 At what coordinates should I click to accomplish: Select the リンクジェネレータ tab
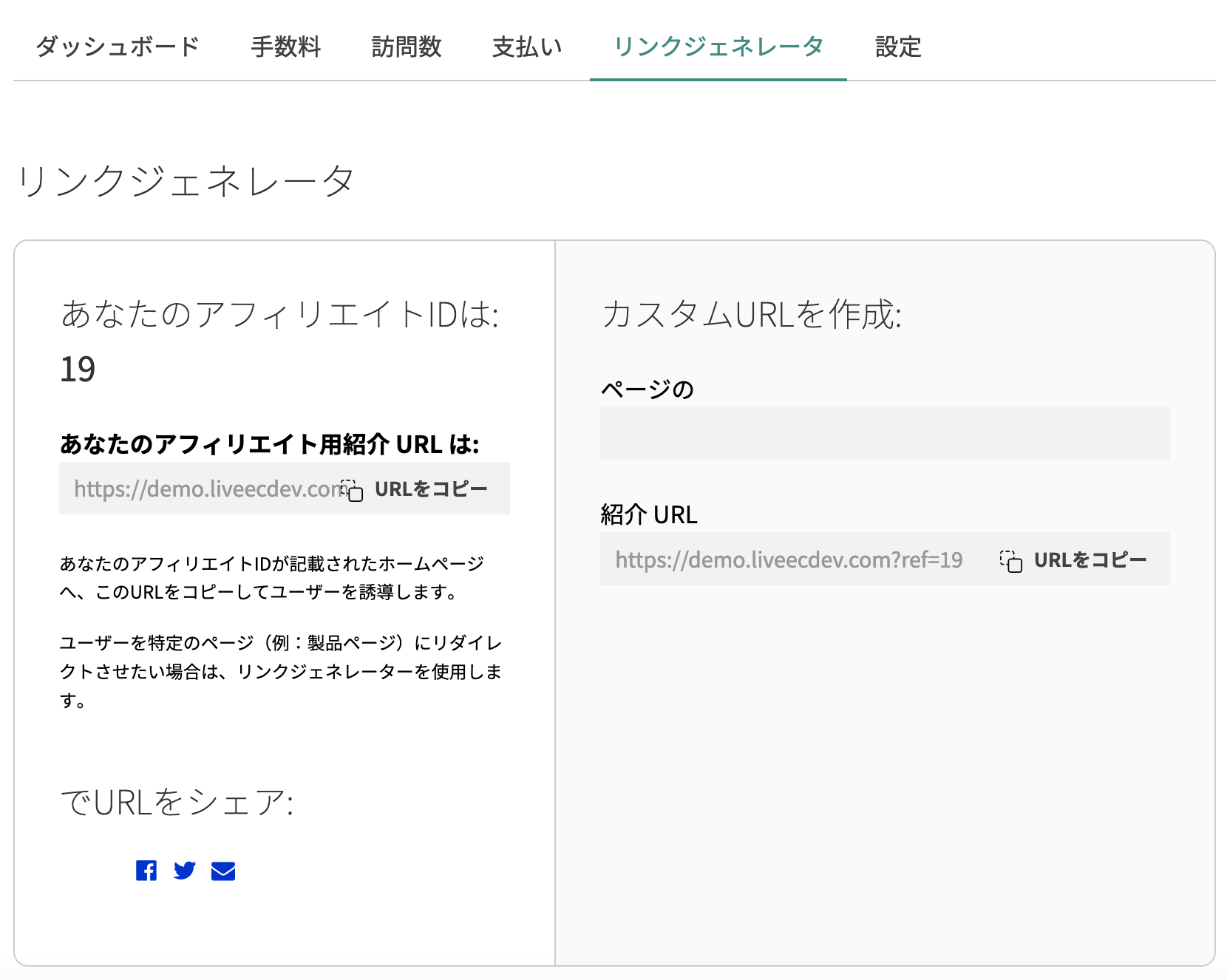pos(718,47)
